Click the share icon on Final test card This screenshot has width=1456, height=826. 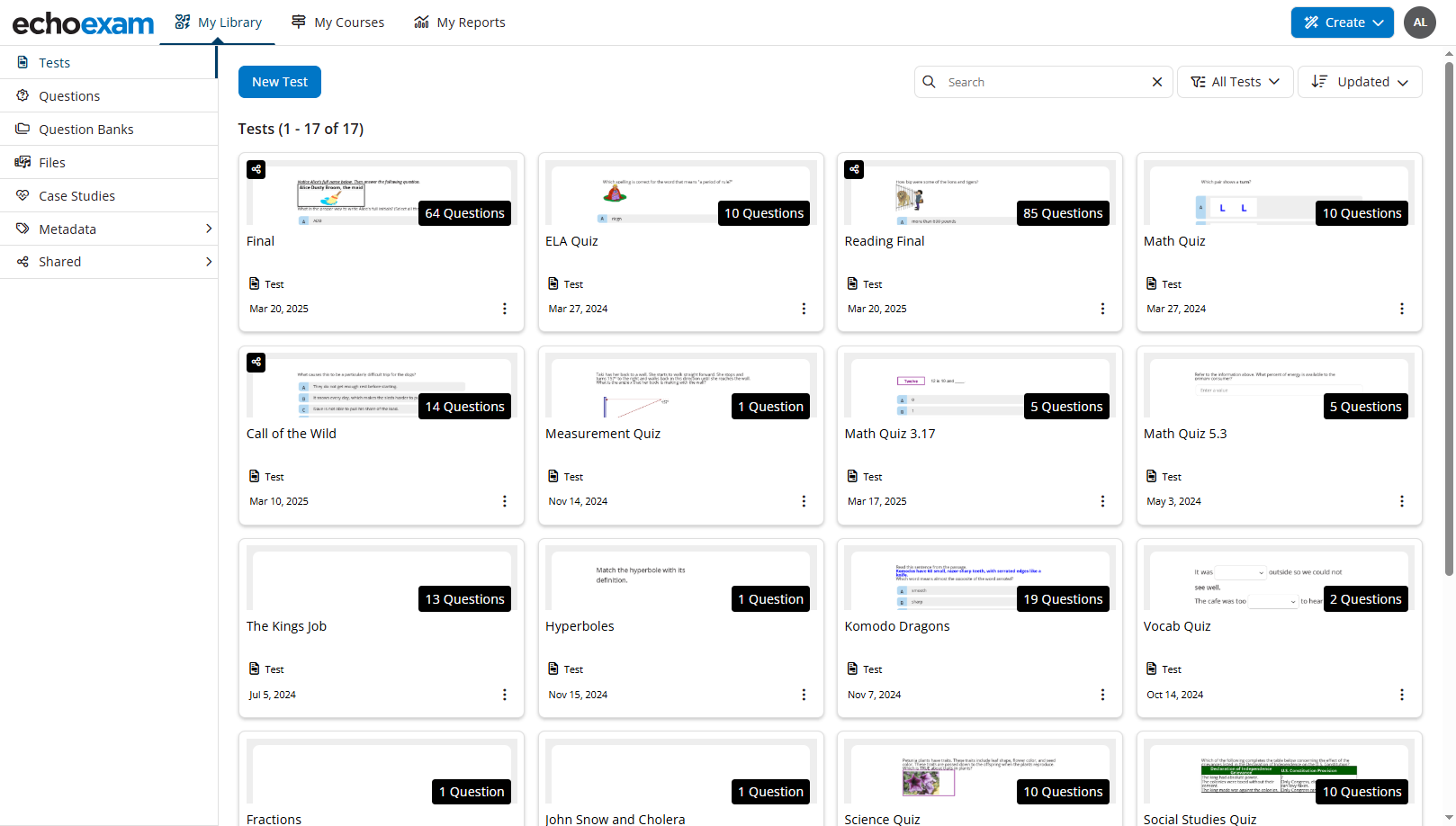(x=256, y=169)
